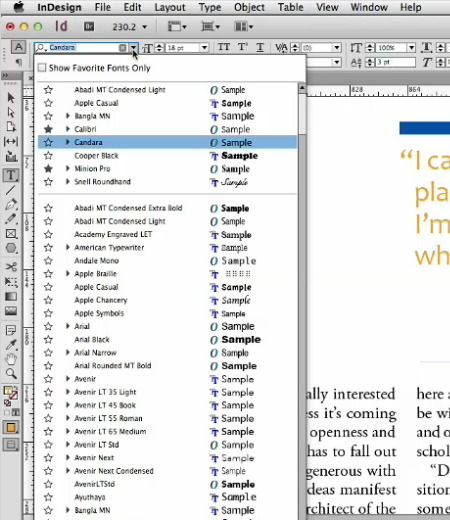Expand Candara font family styles
The width and height of the screenshot is (450, 520).
coord(68,142)
